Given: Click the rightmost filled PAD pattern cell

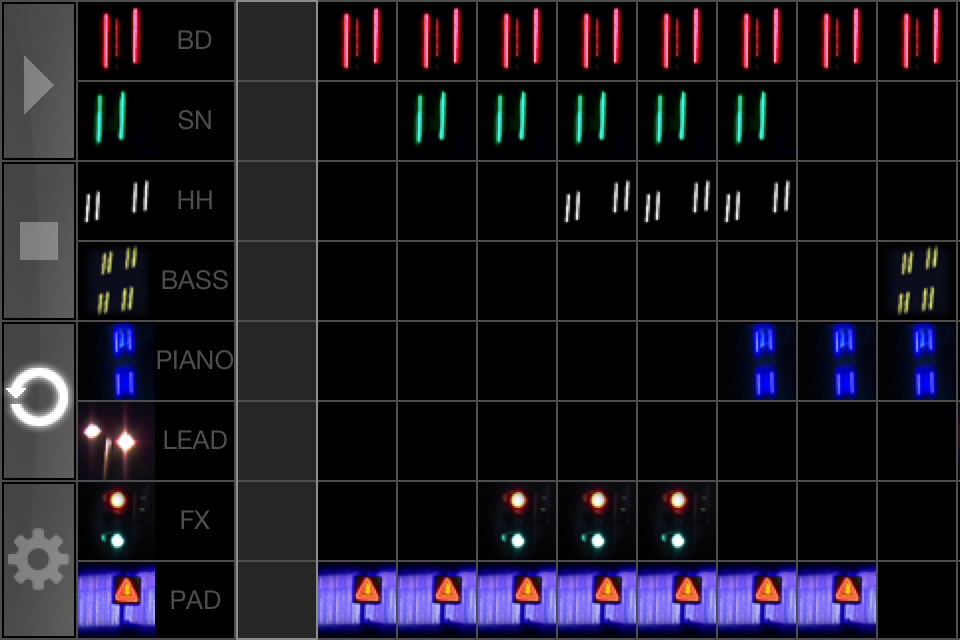Looking at the screenshot, I should [x=837, y=600].
